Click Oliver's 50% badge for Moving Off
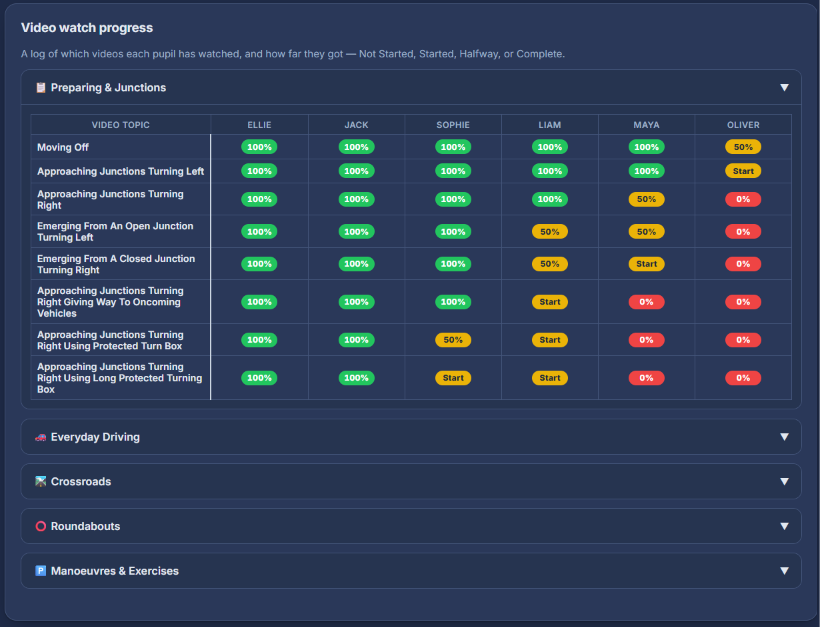Viewport: 820px width, 627px height. coord(743,147)
